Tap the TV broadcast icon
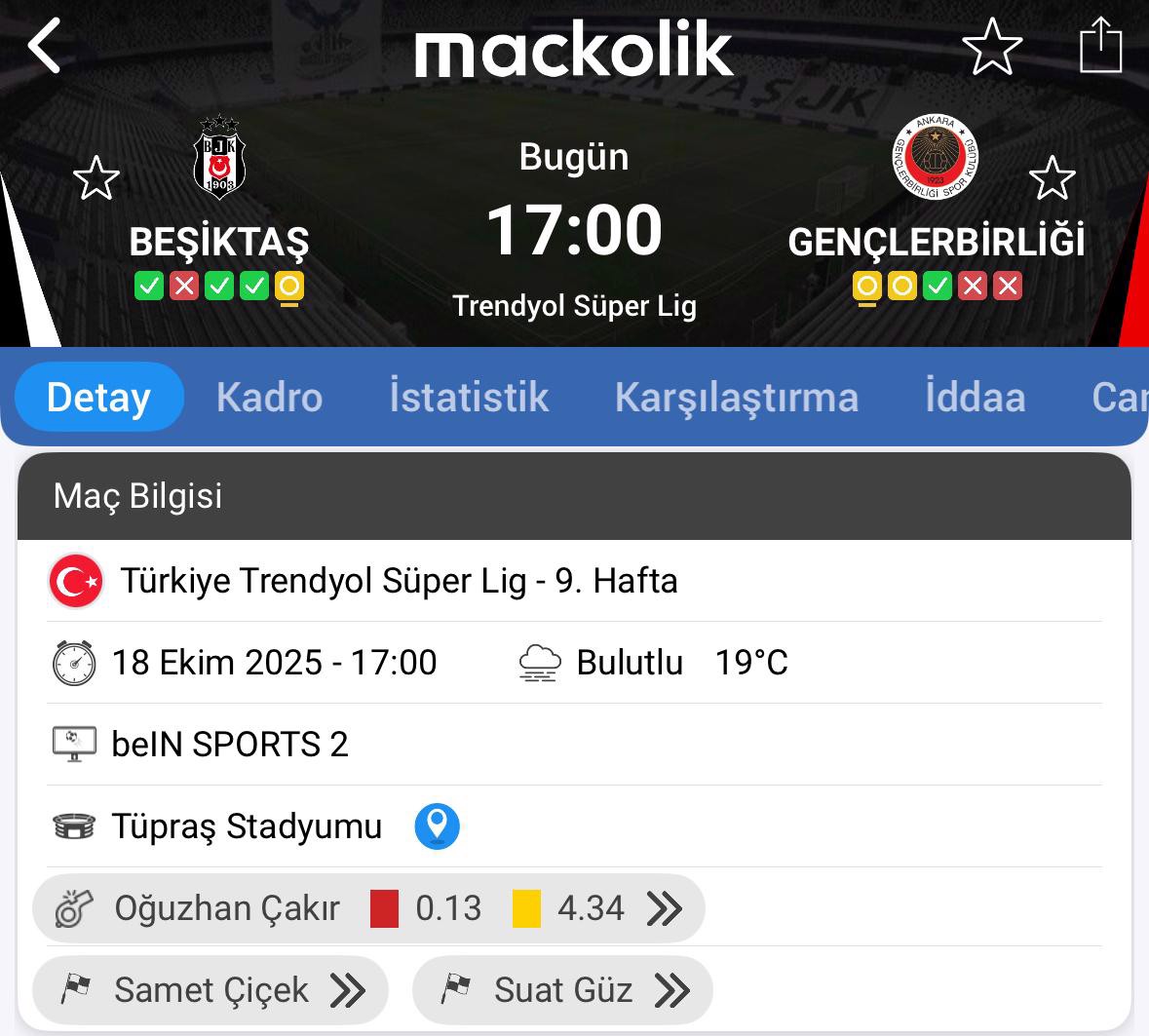Viewport: 1149px width, 1036px height. tap(74, 745)
